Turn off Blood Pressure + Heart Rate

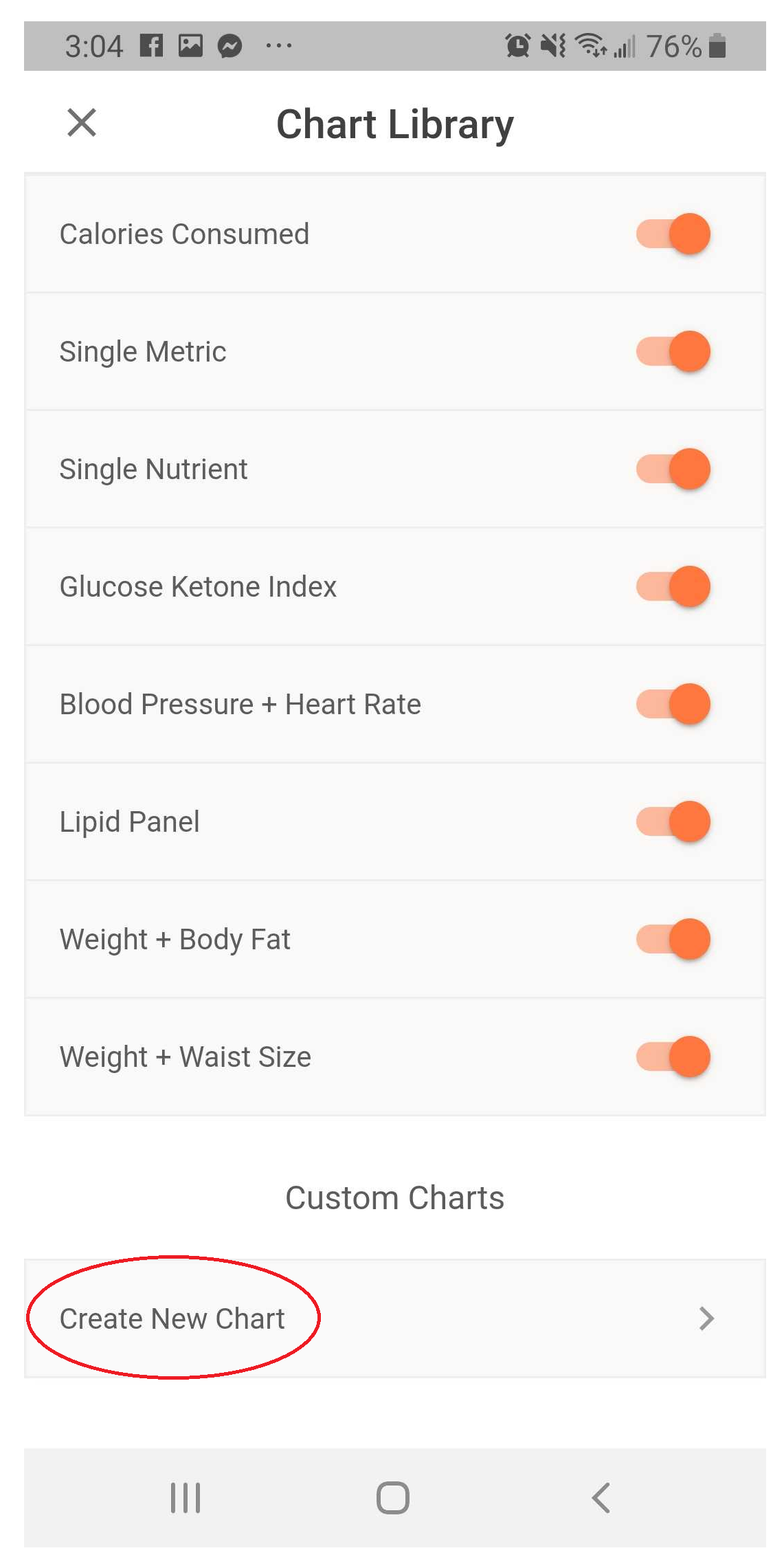coord(673,704)
